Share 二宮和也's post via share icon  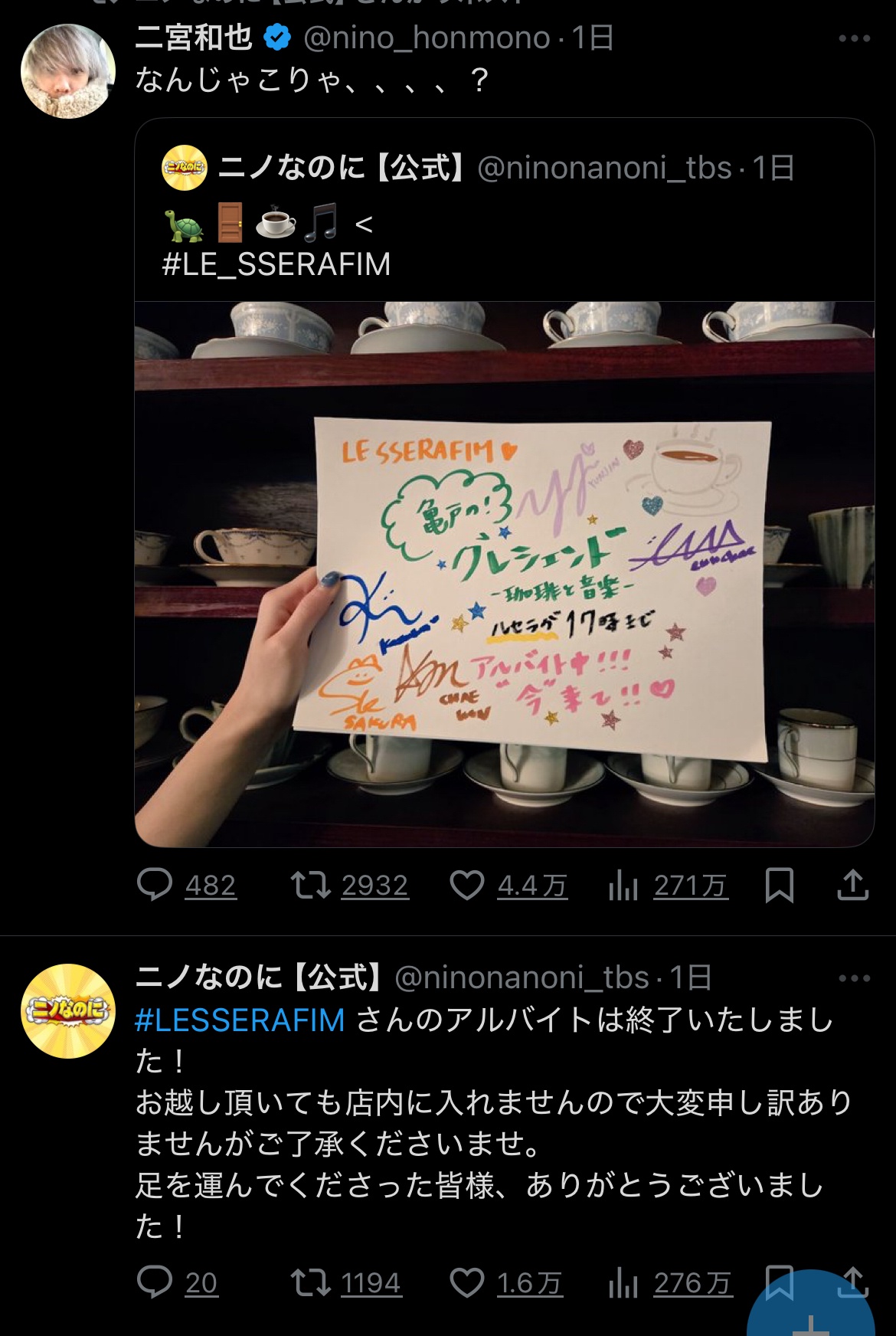tap(853, 885)
